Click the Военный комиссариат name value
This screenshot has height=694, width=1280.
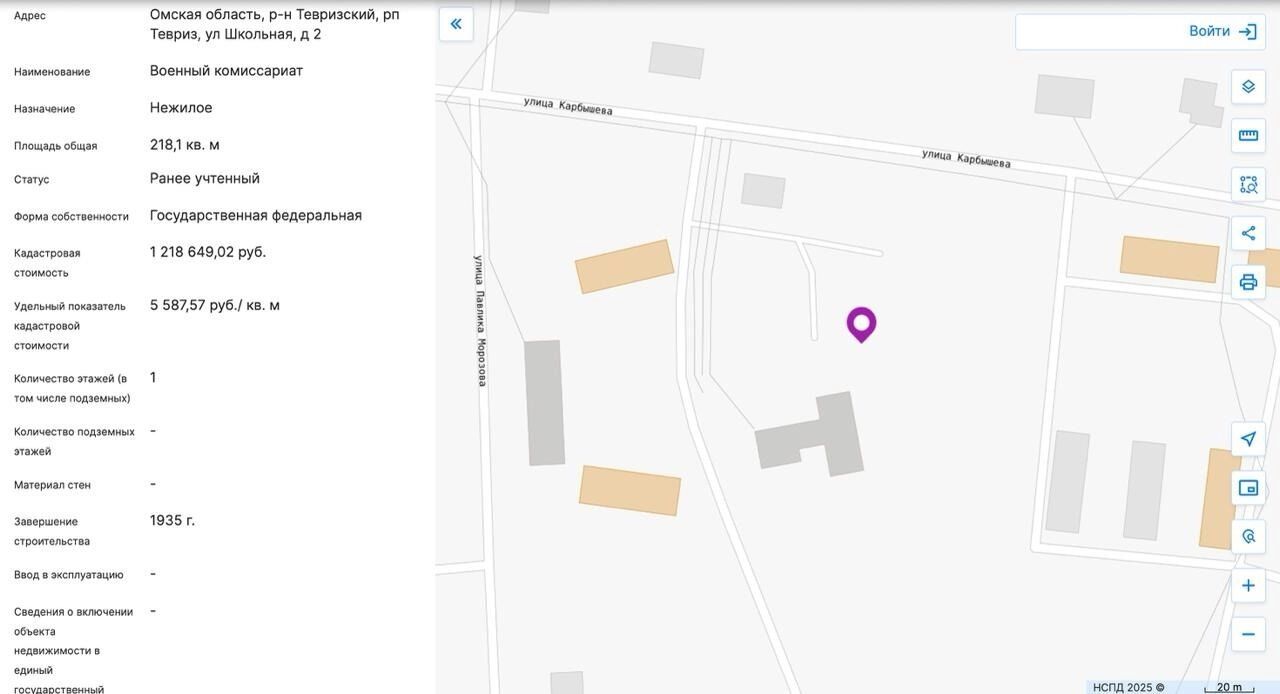tap(226, 71)
